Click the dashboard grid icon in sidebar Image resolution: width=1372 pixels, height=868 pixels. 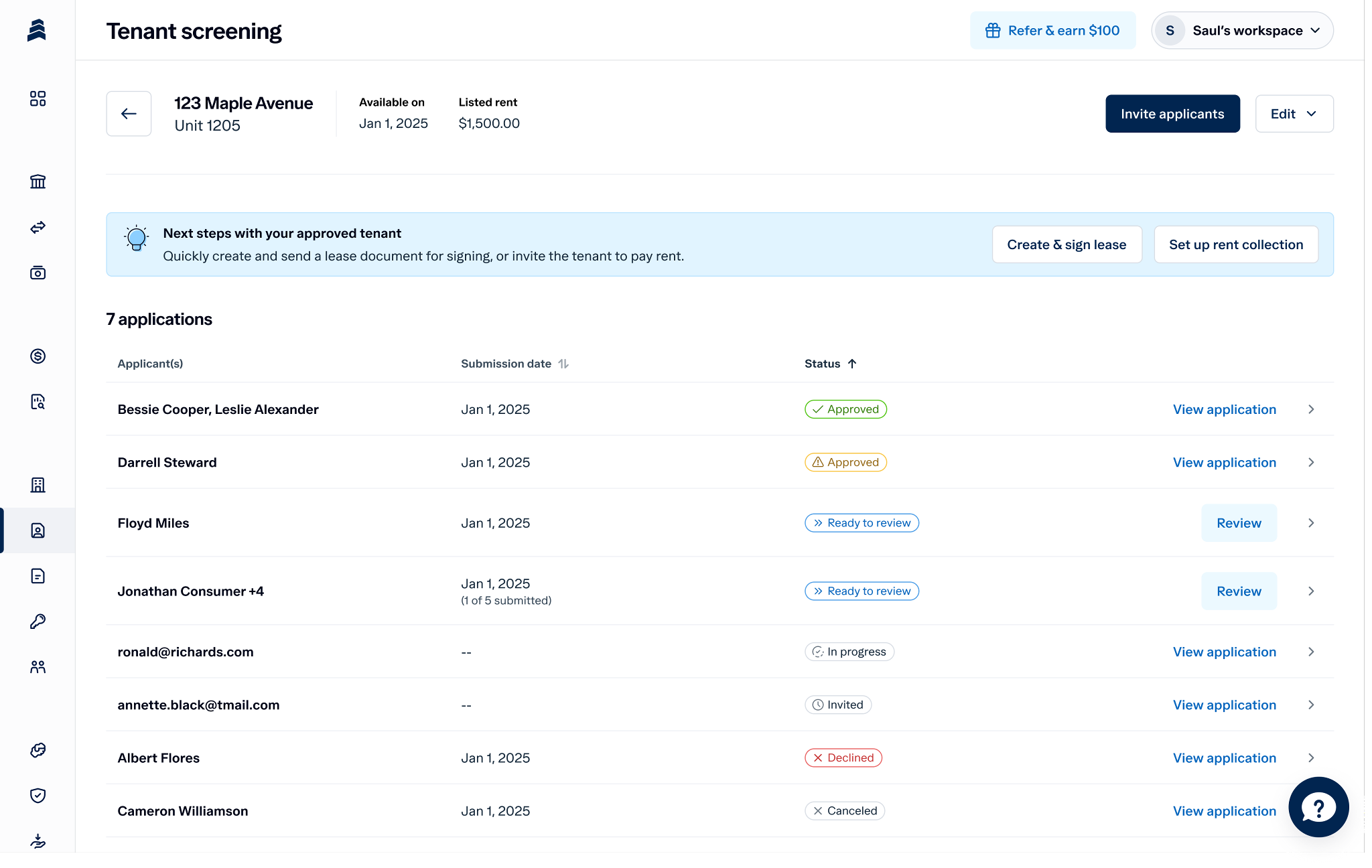[x=38, y=99]
